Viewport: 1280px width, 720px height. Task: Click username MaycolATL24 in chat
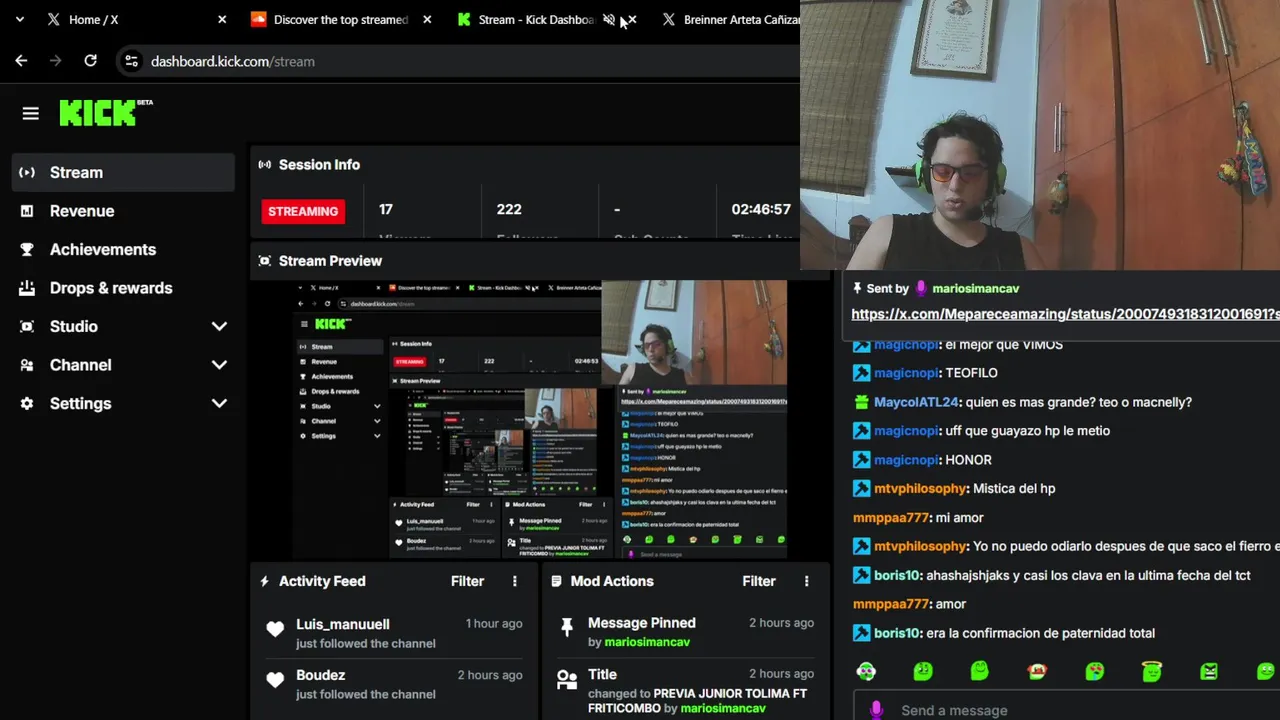(916, 402)
